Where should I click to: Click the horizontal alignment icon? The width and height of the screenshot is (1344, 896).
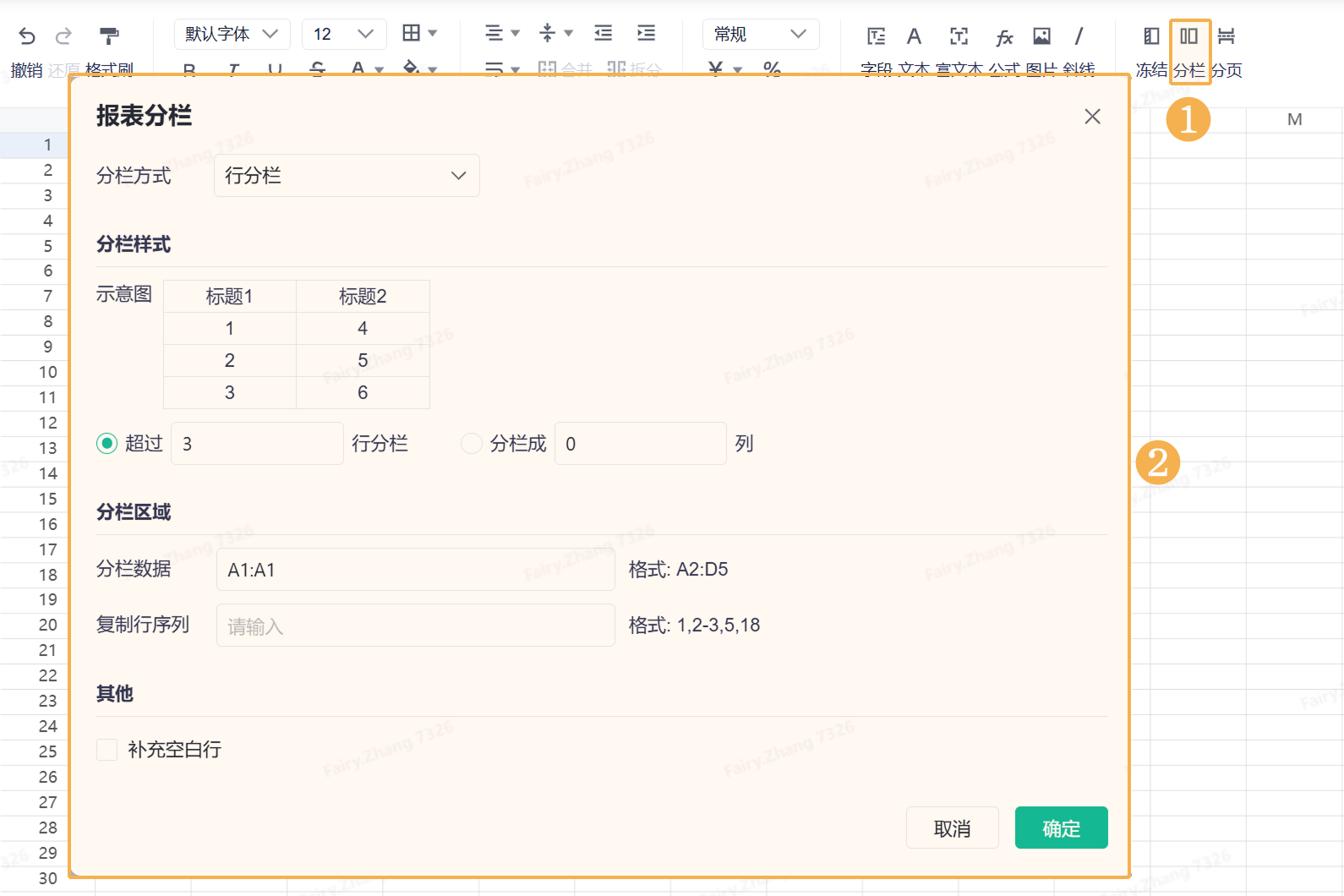(x=494, y=33)
